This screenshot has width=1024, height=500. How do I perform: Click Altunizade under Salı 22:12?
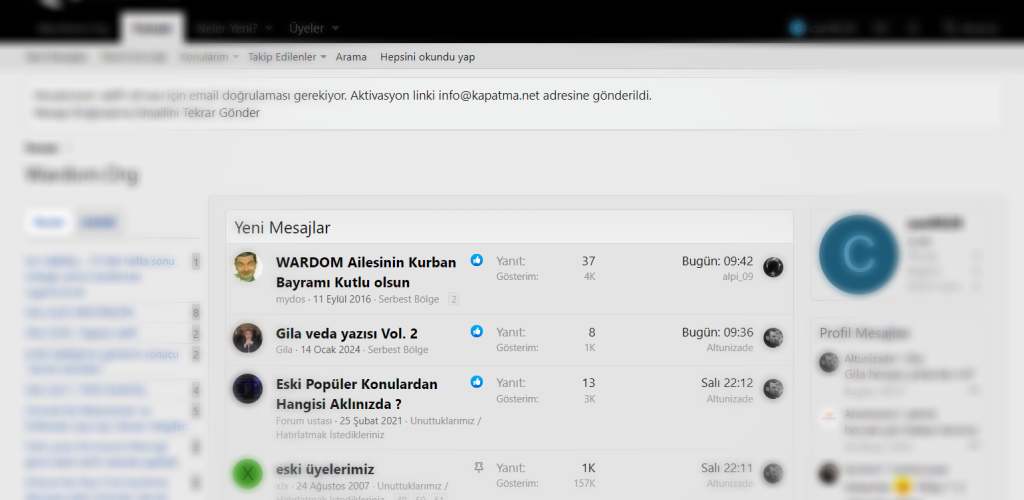(x=729, y=398)
